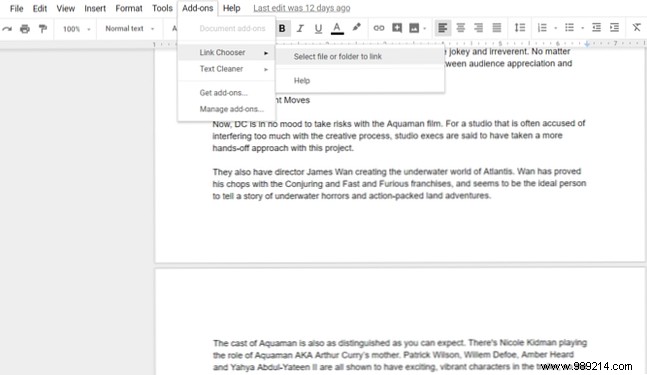Apply a numbered list
Image resolution: width=647 pixels, height=375 pixels.
click(542, 28)
